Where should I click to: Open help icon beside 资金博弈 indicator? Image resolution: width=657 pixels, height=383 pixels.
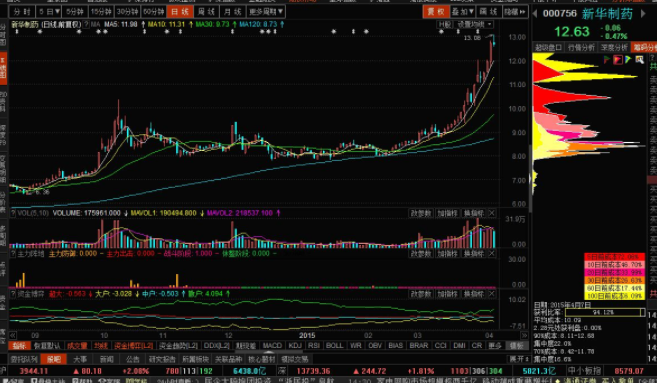click(13, 294)
